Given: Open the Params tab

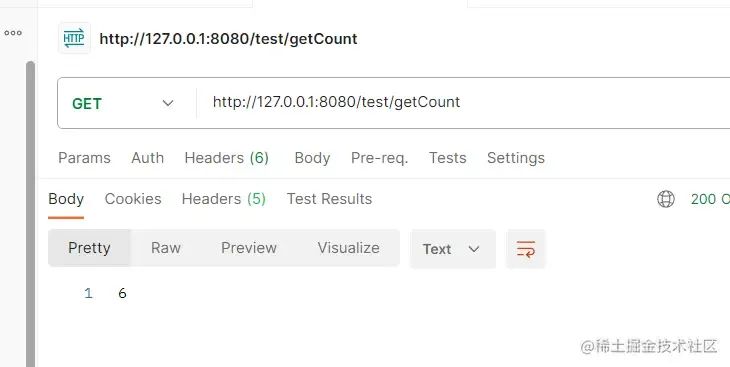Looking at the screenshot, I should tap(84, 158).
